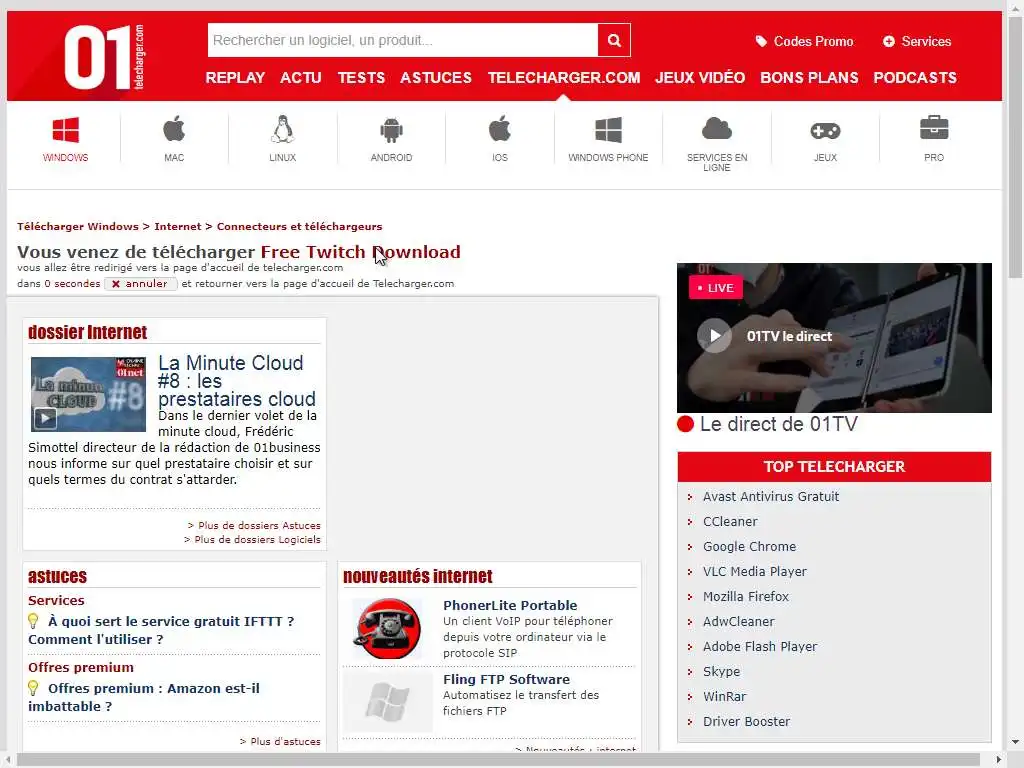The image size is (1024, 768).
Task: Click the lightbulb icon beside Offres premium tip
Action: pyautogui.click(x=33, y=688)
